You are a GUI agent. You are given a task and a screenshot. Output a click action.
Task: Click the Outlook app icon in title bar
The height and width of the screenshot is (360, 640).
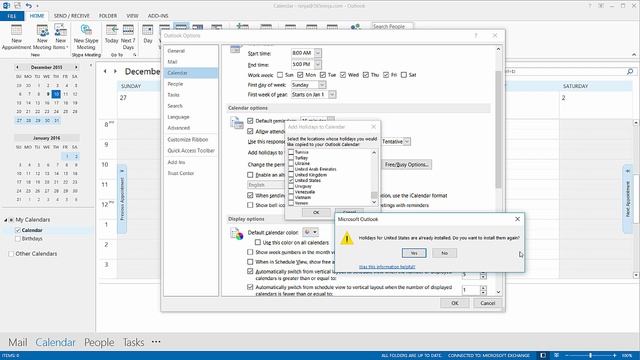[x=6, y=6]
